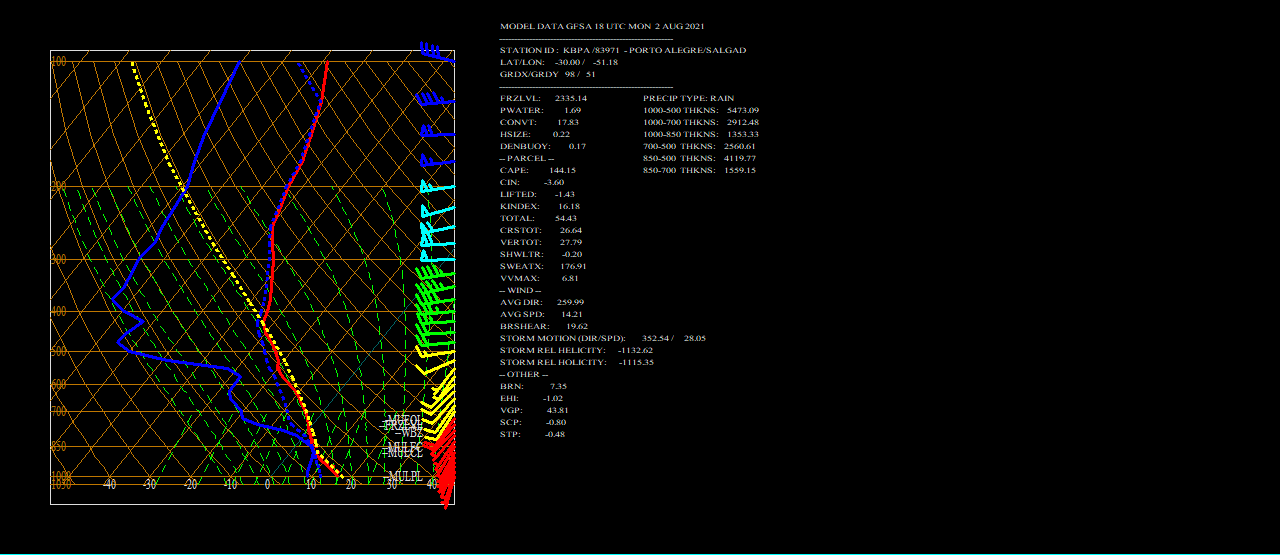Select the '-10' temperature axis label
The height and width of the screenshot is (555, 1280).
(230, 485)
